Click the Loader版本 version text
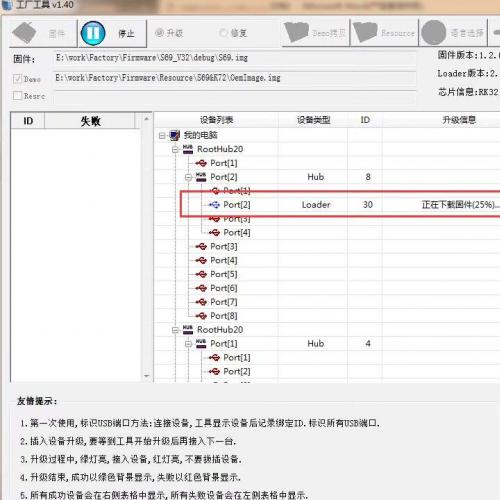The width and height of the screenshot is (500, 500). 468,73
